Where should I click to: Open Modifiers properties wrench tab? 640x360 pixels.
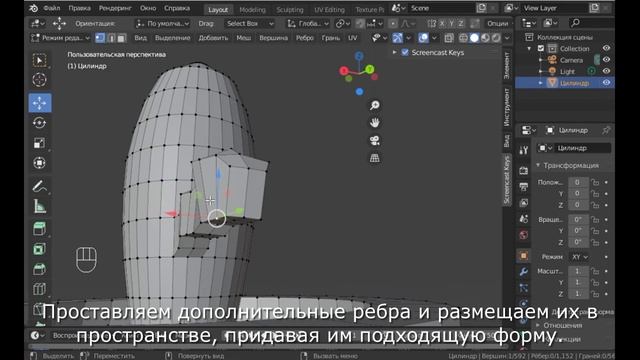click(x=524, y=272)
